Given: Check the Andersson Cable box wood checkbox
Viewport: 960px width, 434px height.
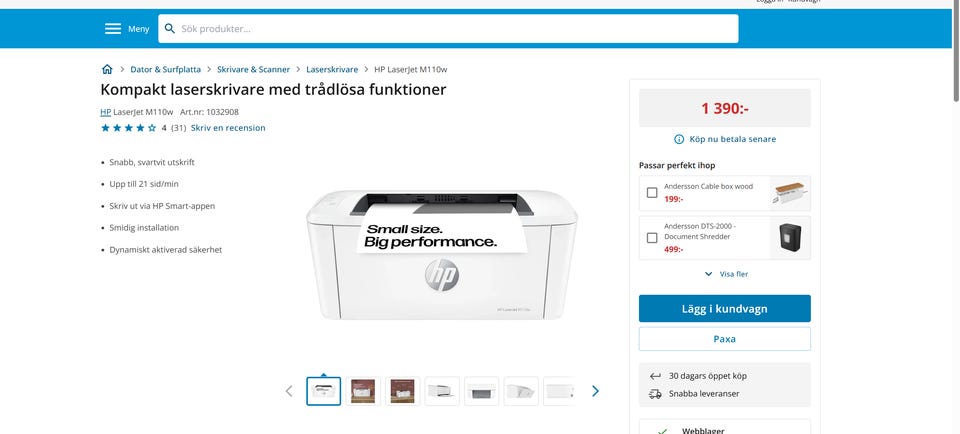Looking at the screenshot, I should tap(652, 192).
